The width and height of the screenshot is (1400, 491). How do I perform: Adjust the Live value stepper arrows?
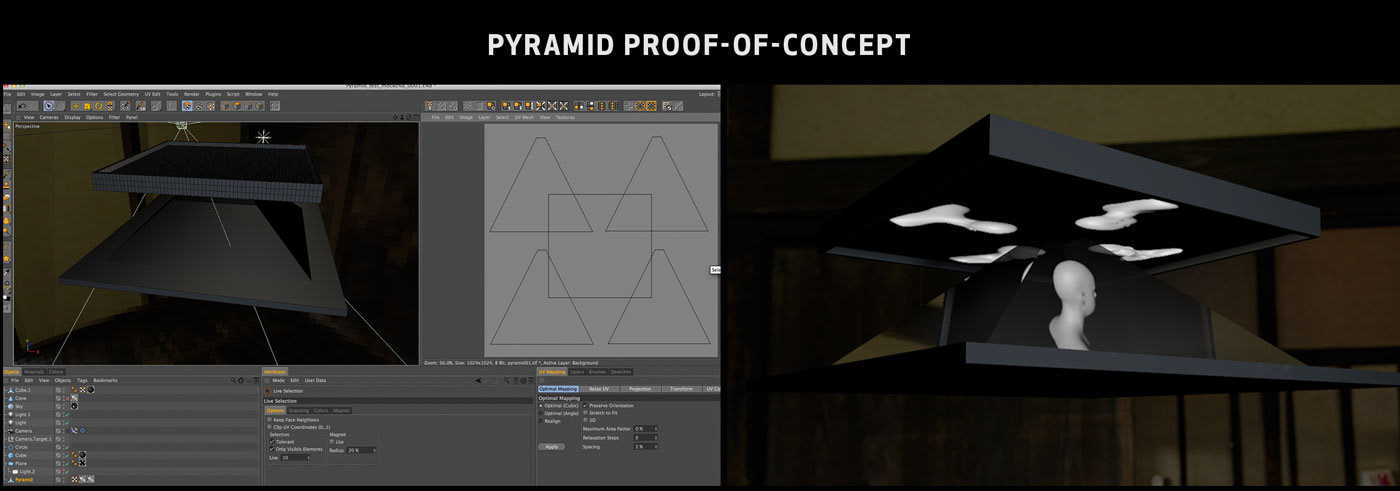308,458
